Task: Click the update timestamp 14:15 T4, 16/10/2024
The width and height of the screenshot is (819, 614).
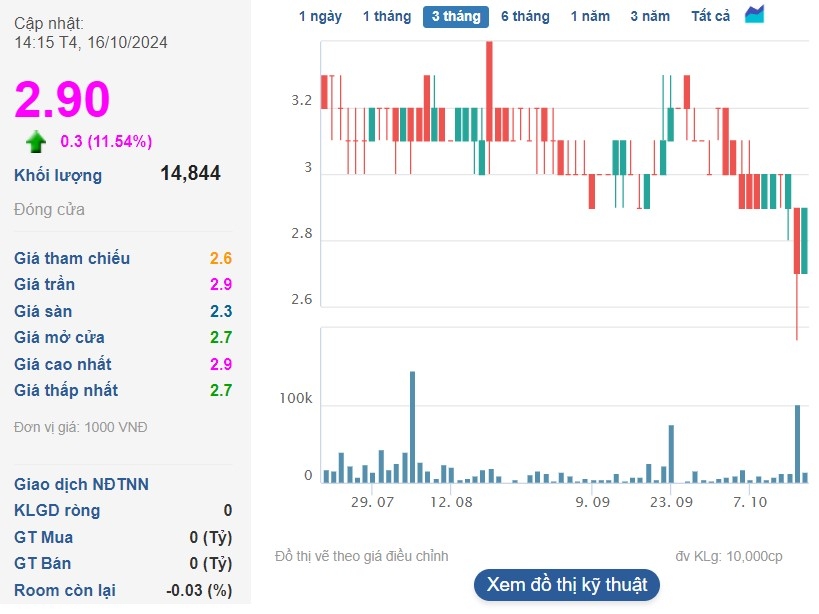Action: coord(91,42)
